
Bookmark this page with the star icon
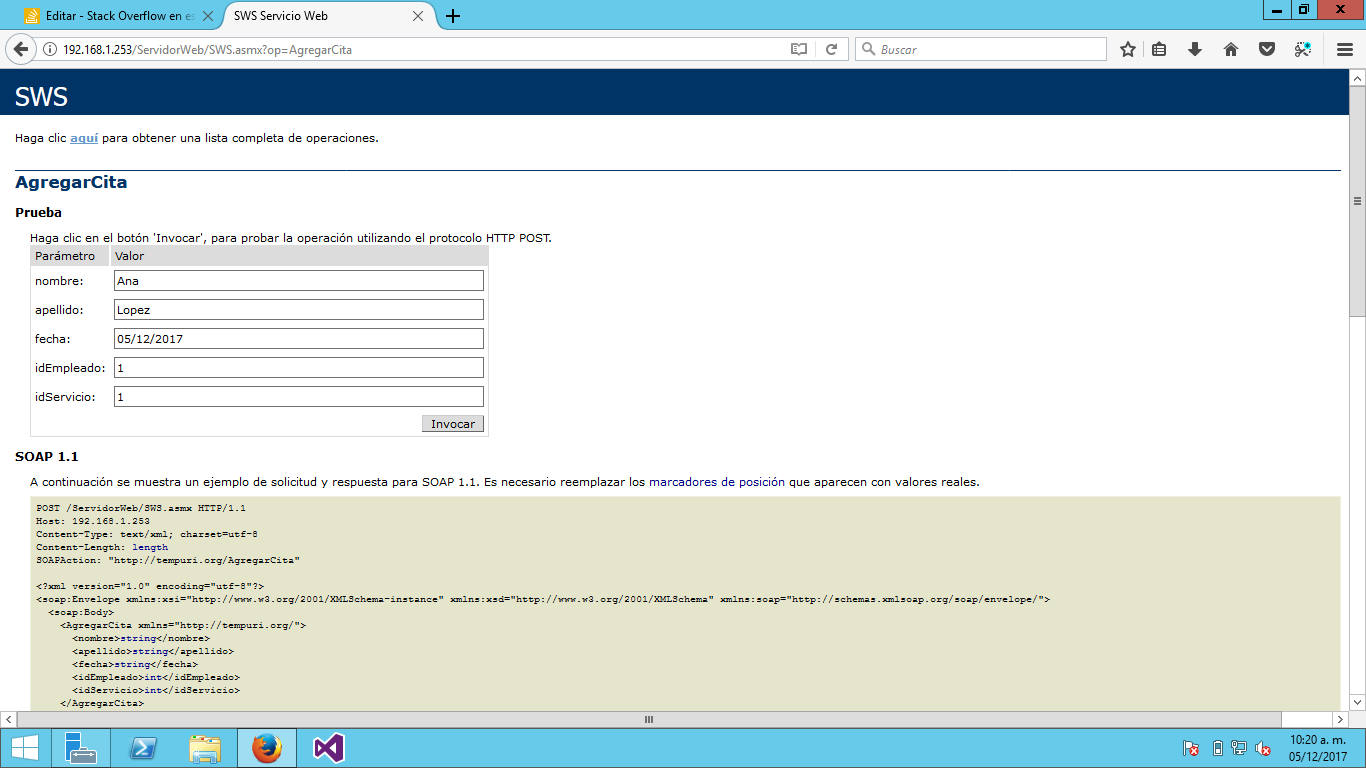click(x=1128, y=49)
